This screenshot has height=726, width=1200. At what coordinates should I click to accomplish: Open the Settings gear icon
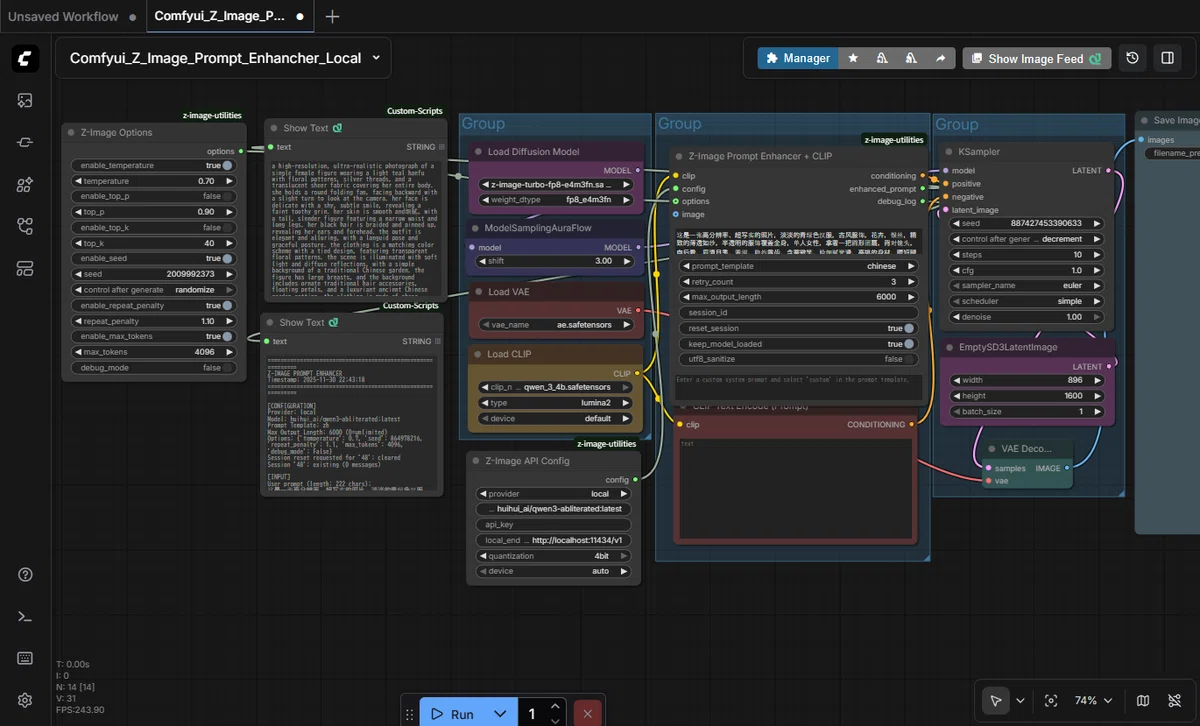[25, 700]
